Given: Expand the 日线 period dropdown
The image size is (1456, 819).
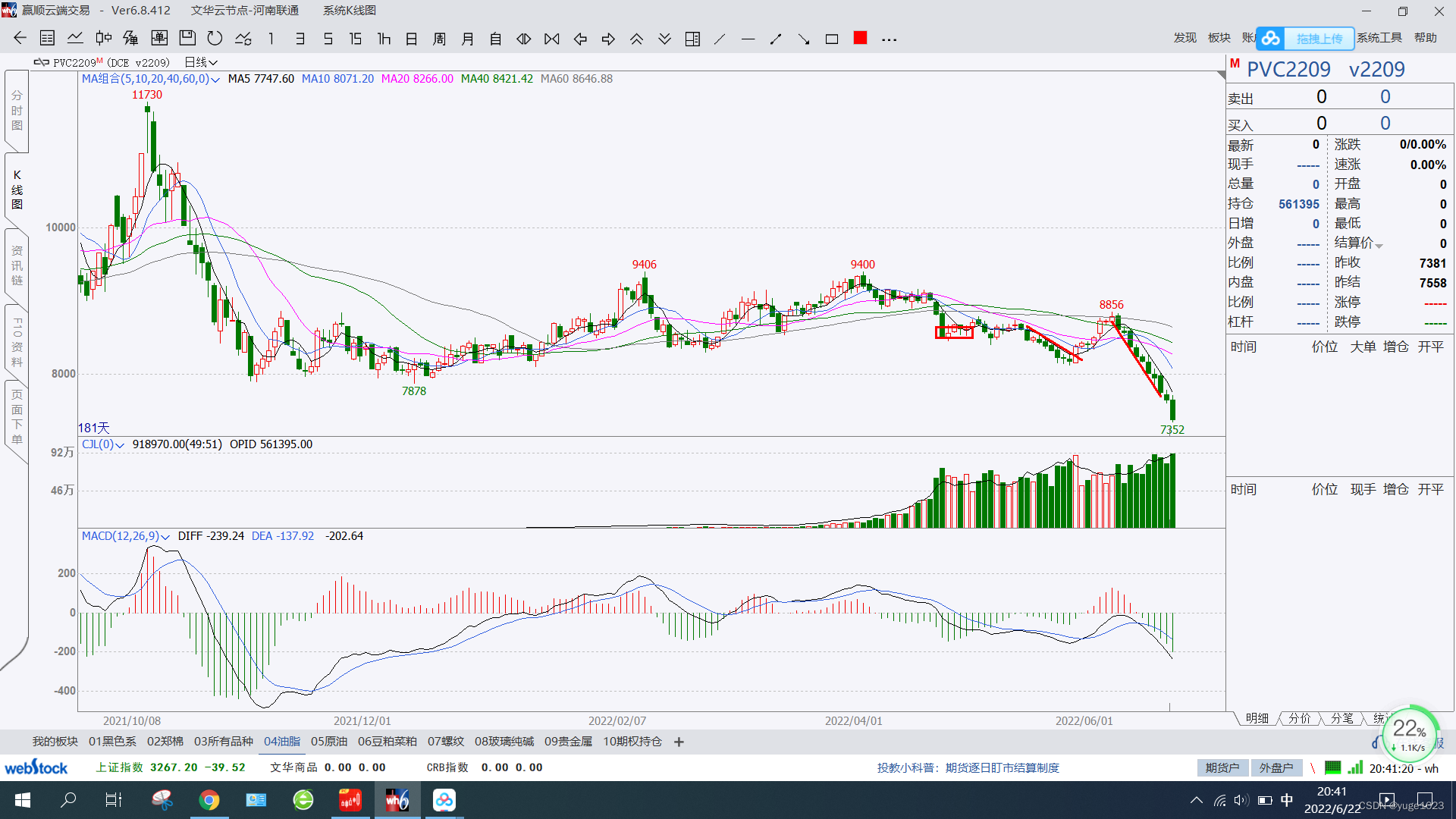Looking at the screenshot, I should 201,62.
